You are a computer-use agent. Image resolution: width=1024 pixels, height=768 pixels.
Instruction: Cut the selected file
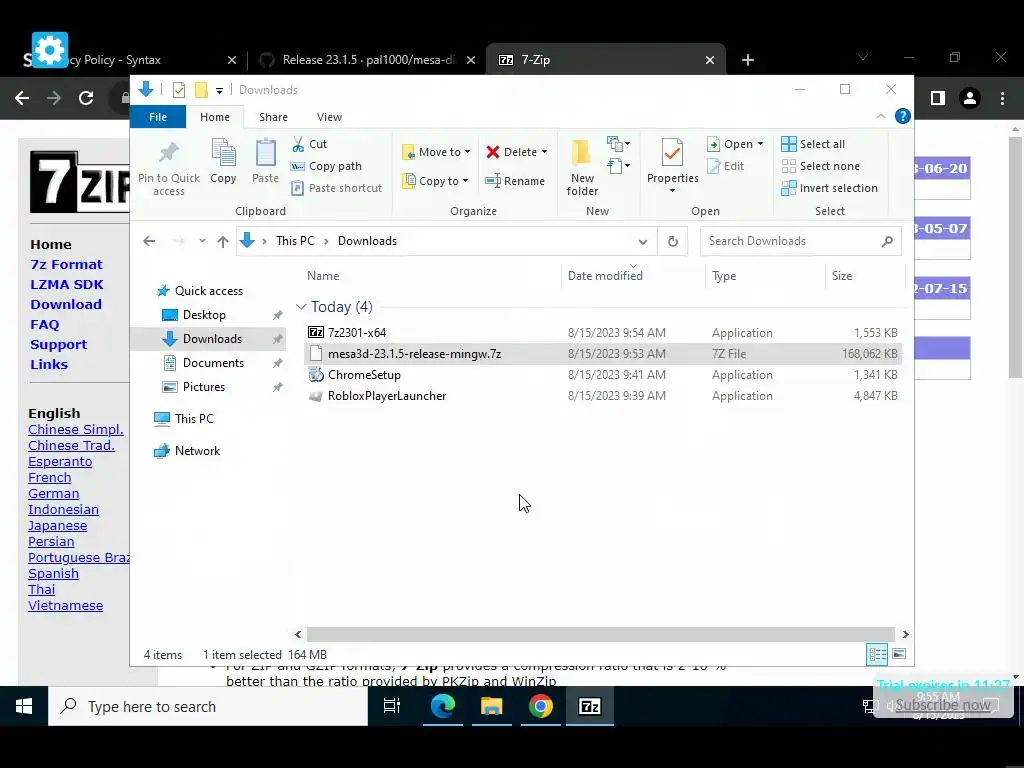[310, 144]
